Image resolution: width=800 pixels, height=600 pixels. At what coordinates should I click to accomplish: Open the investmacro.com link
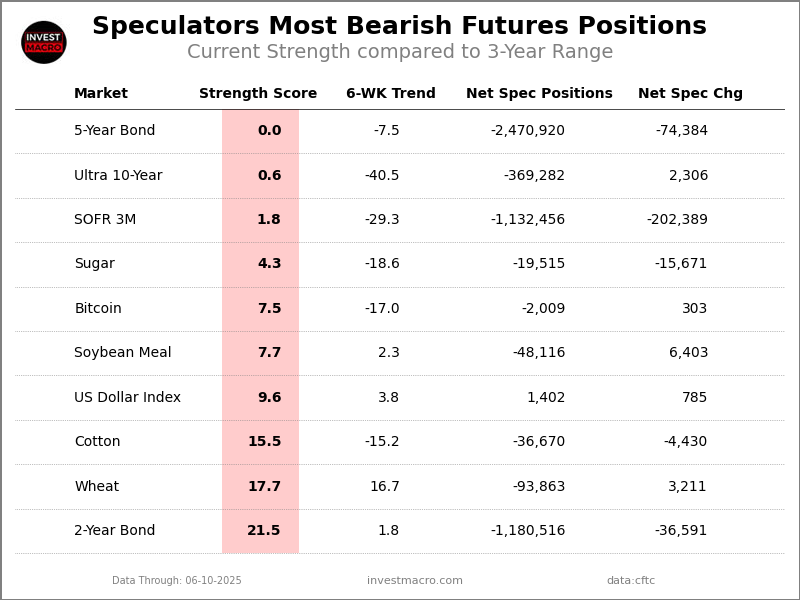414,581
